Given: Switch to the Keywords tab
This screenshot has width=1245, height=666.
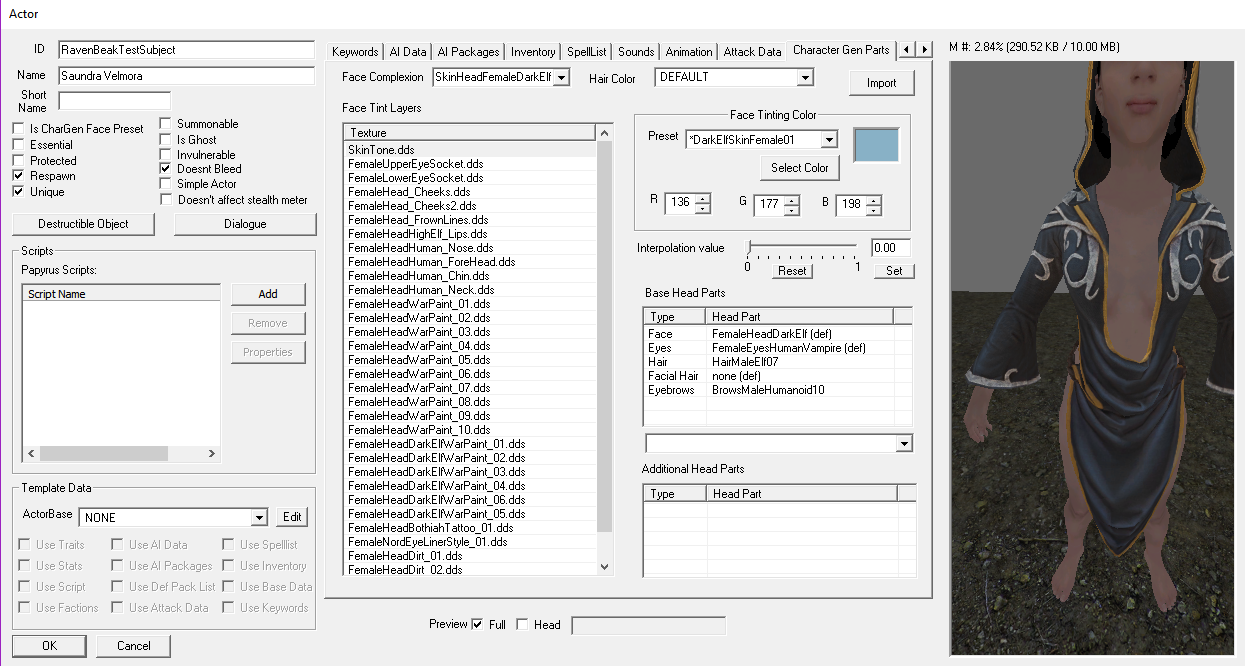Looking at the screenshot, I should [355, 52].
